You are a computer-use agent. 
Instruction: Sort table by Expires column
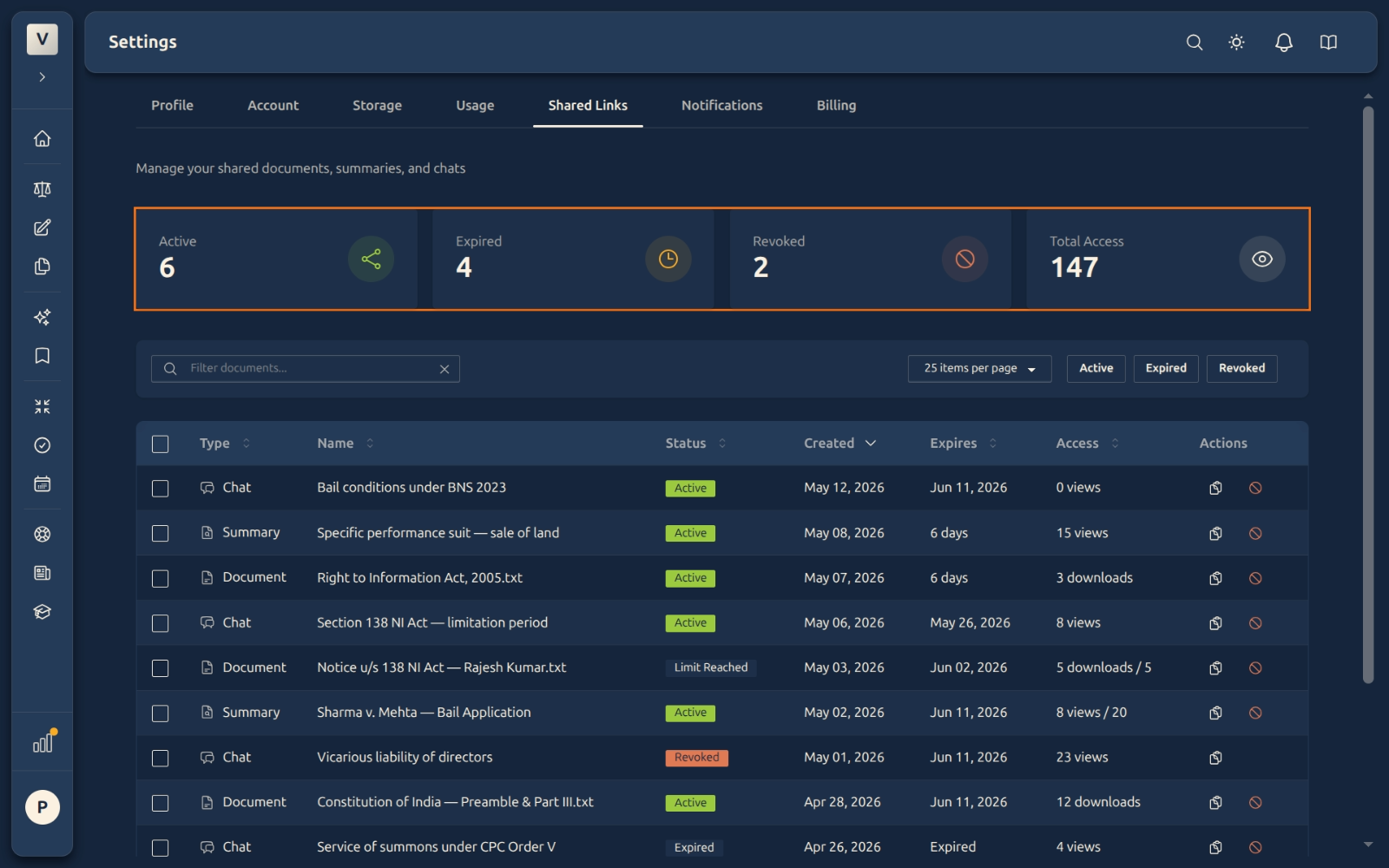963,444
